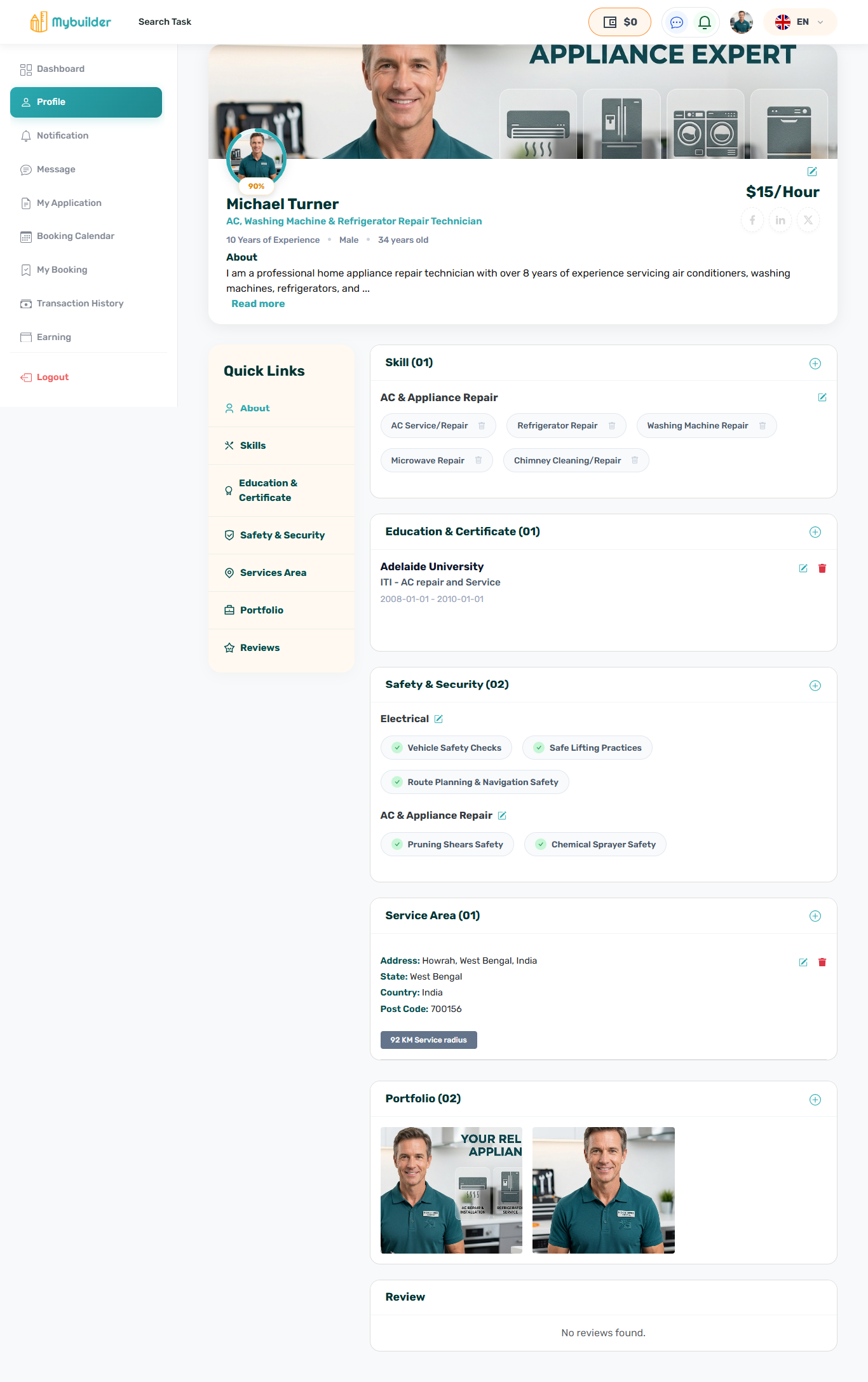Jump to About via Quick Links
This screenshot has width=868, height=1382.
click(x=281, y=408)
